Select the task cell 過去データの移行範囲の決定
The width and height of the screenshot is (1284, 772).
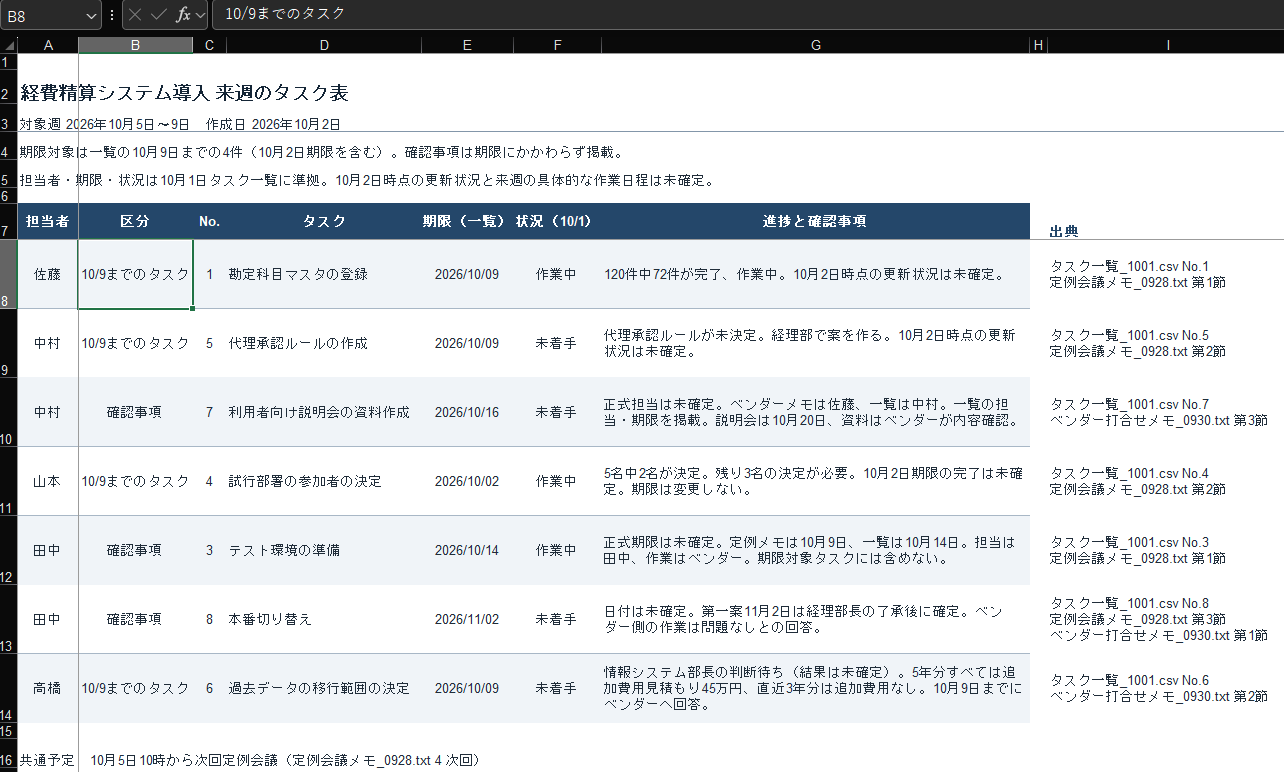324,688
